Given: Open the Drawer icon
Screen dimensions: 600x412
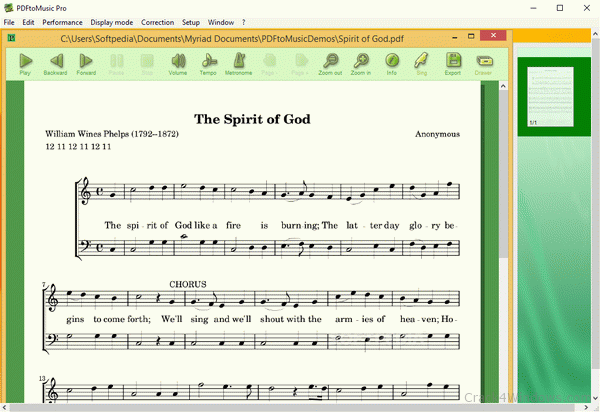Looking at the screenshot, I should click(x=484, y=63).
